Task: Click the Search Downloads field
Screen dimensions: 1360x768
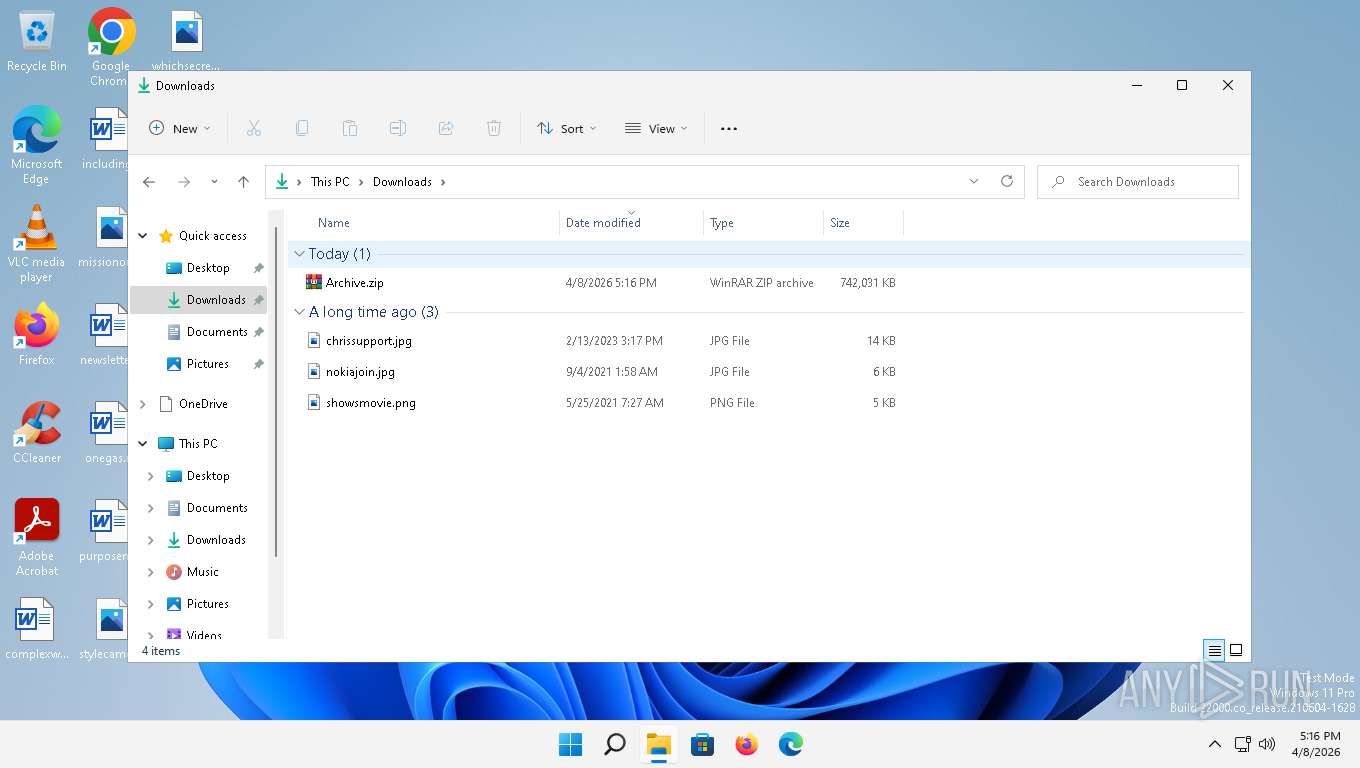Action: pyautogui.click(x=1138, y=182)
